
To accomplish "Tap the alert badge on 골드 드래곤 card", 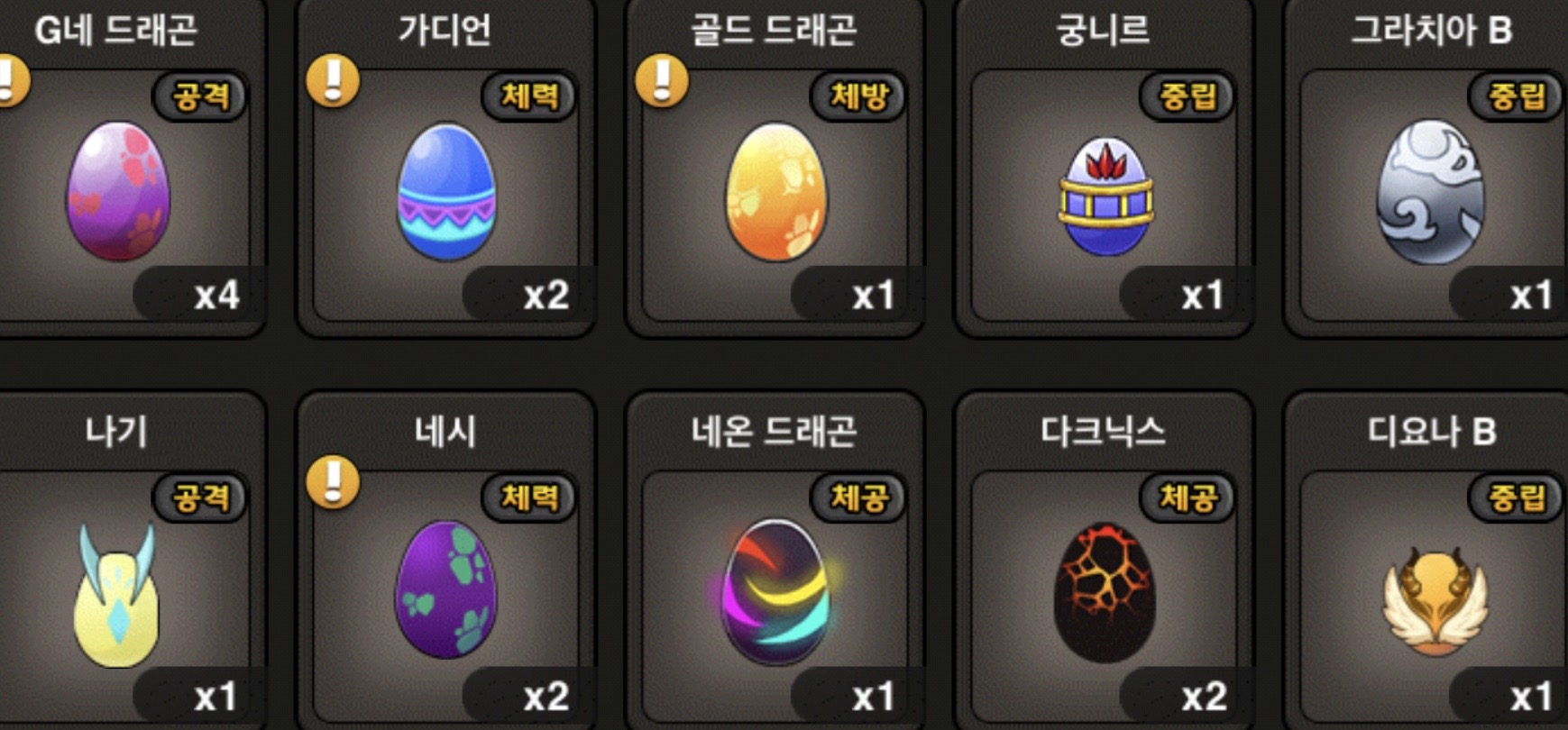I will pyautogui.click(x=662, y=81).
